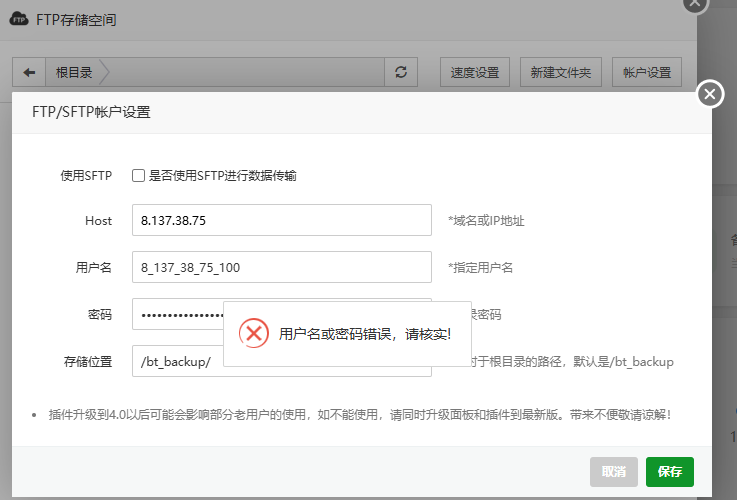Focus the 用户名 username field

pos(282,267)
